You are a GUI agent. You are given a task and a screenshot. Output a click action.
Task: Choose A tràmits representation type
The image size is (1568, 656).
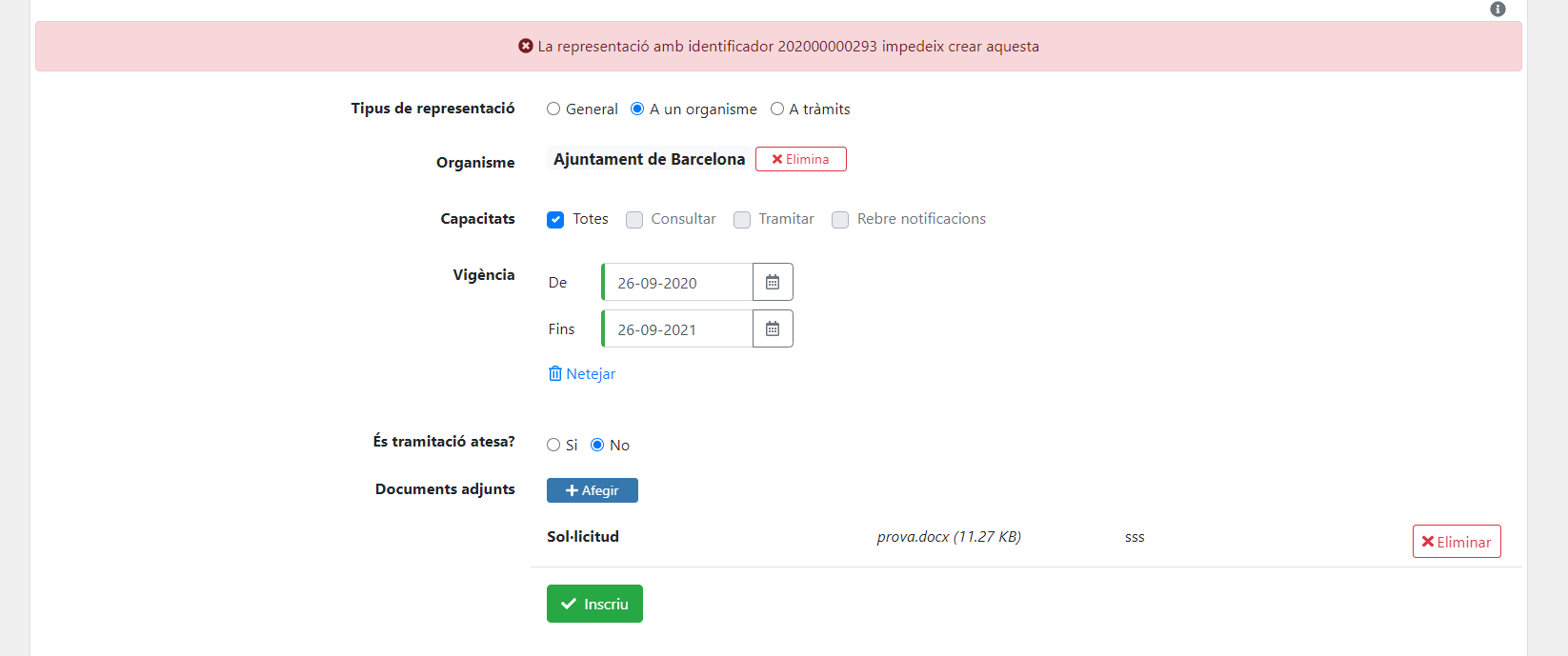(777, 109)
